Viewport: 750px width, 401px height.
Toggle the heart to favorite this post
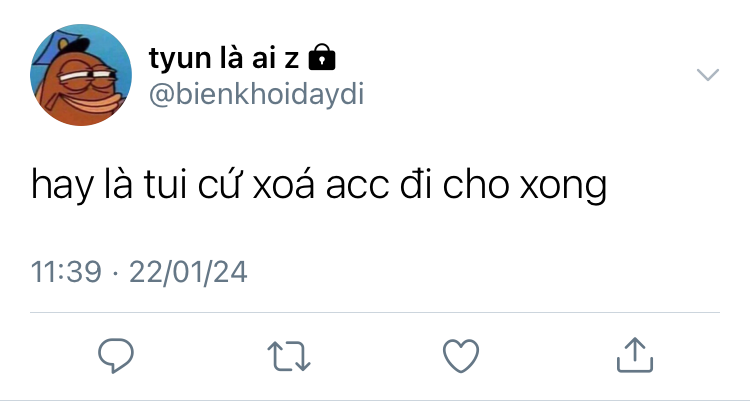(x=461, y=356)
